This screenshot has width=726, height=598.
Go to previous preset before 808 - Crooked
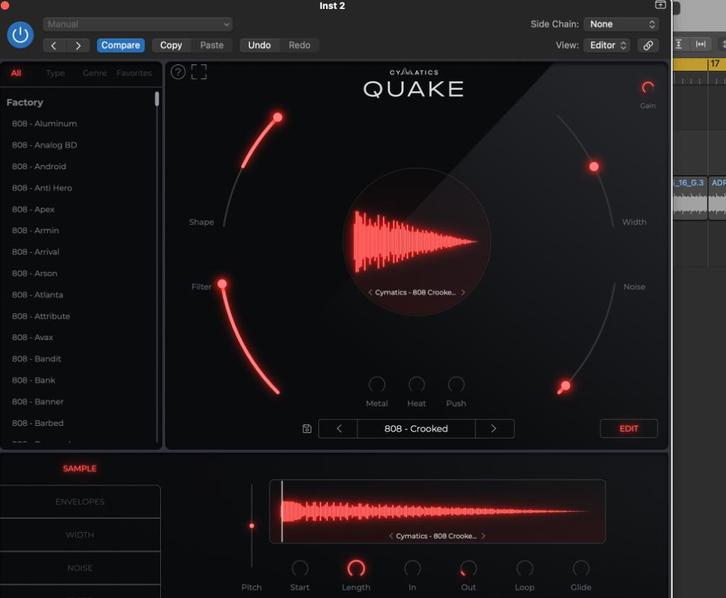pos(338,429)
